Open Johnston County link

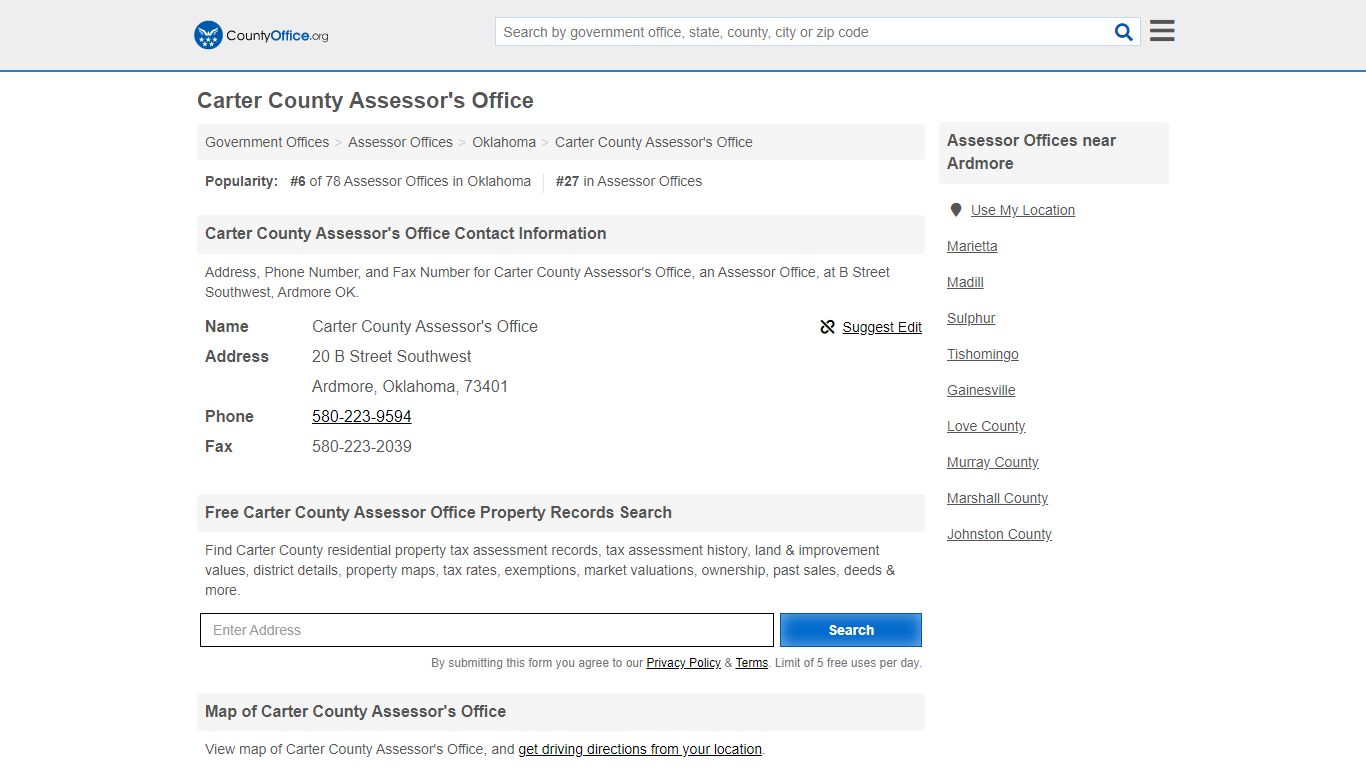click(999, 534)
